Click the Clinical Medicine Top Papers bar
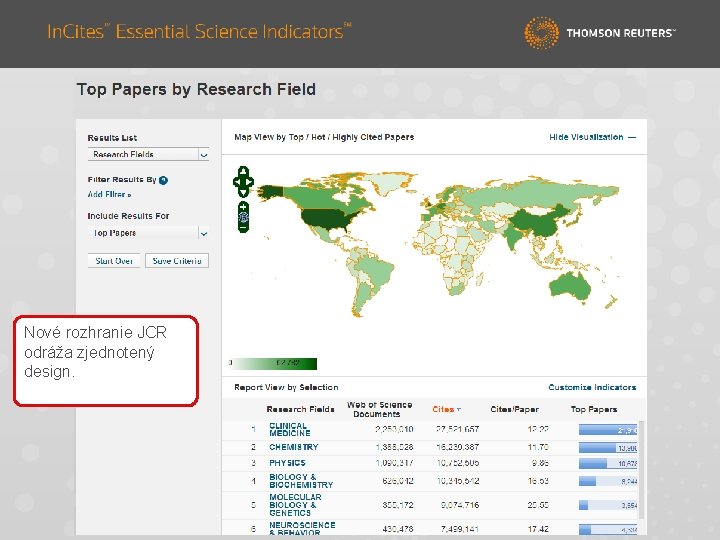The width and height of the screenshot is (720, 540). 608,430
